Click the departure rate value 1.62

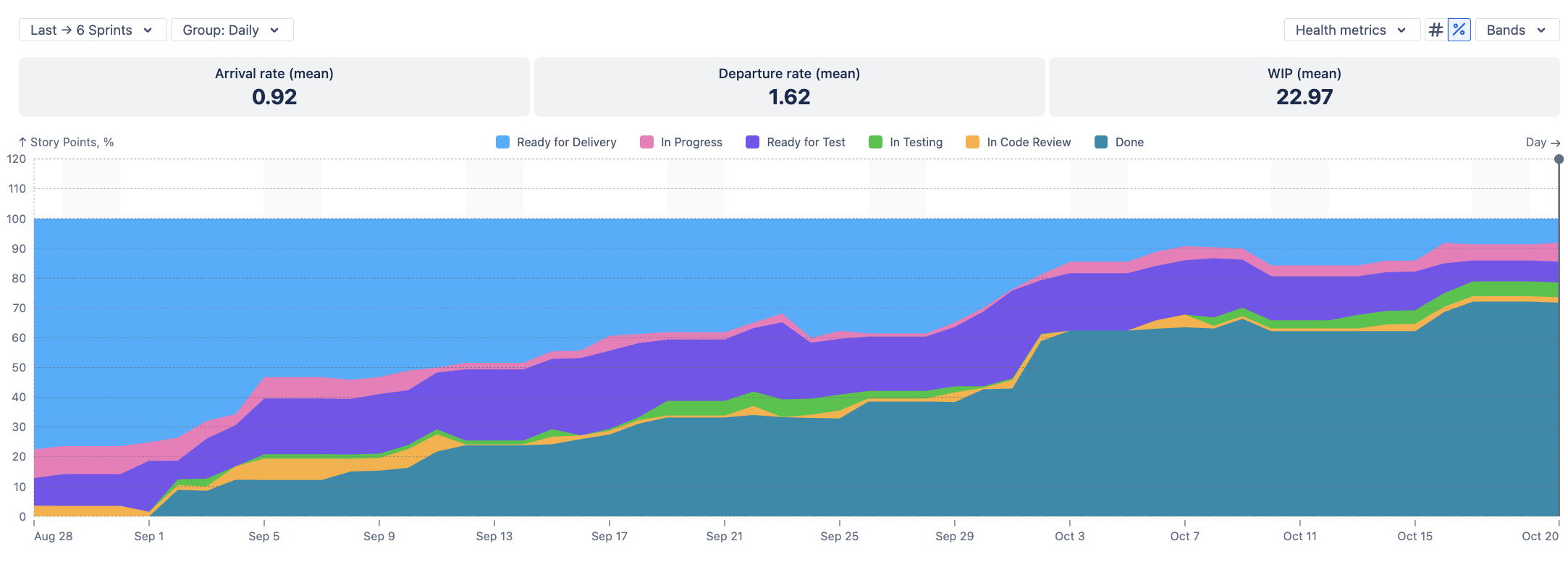(789, 97)
